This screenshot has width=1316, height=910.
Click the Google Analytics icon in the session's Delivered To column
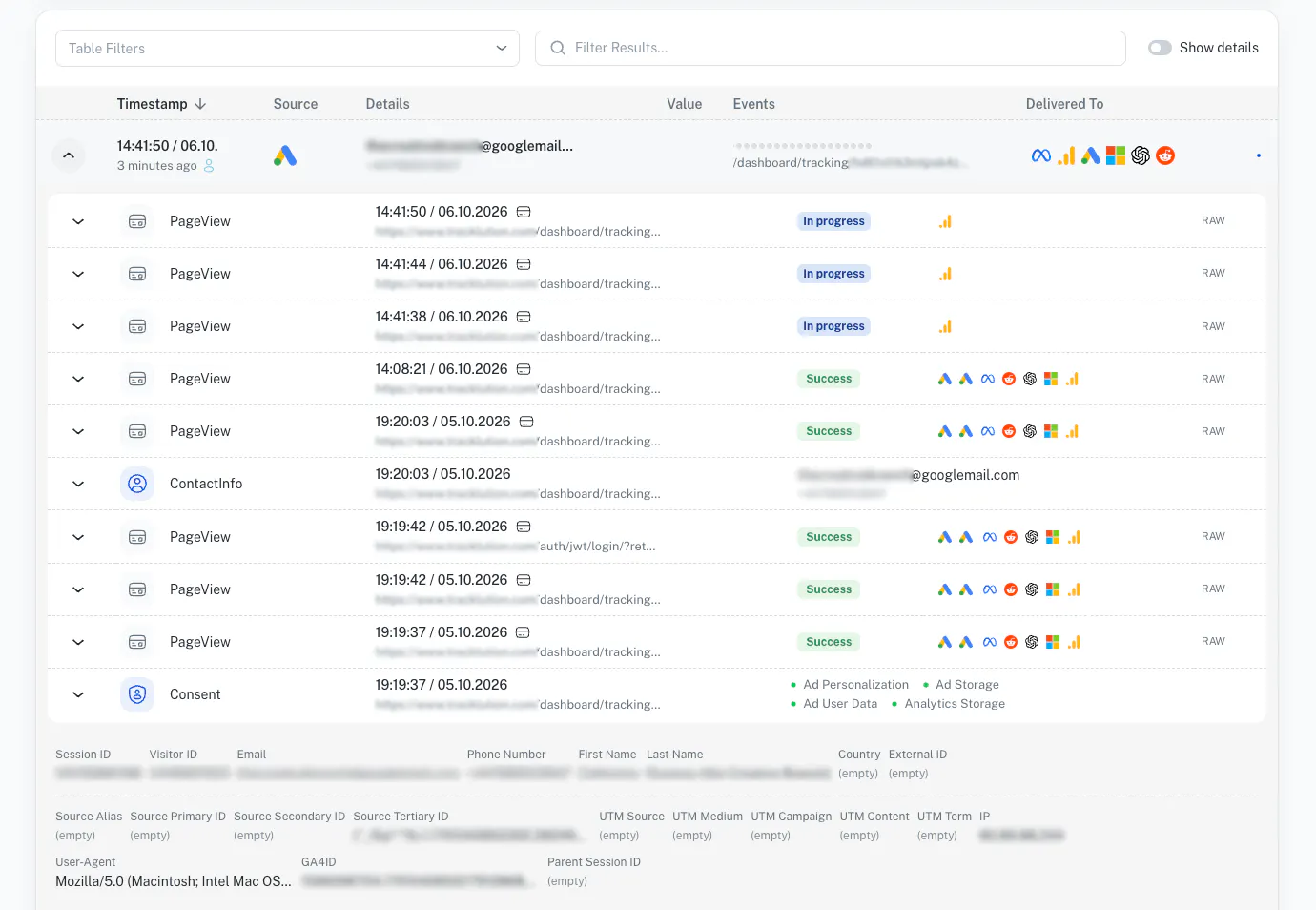tap(1066, 155)
